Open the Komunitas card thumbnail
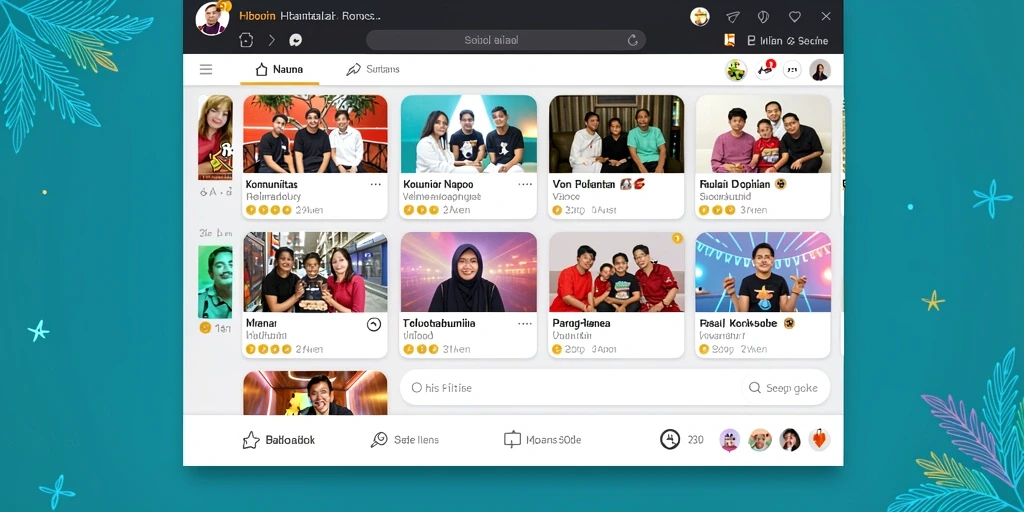Screen dimensions: 1024x512 click(315, 134)
